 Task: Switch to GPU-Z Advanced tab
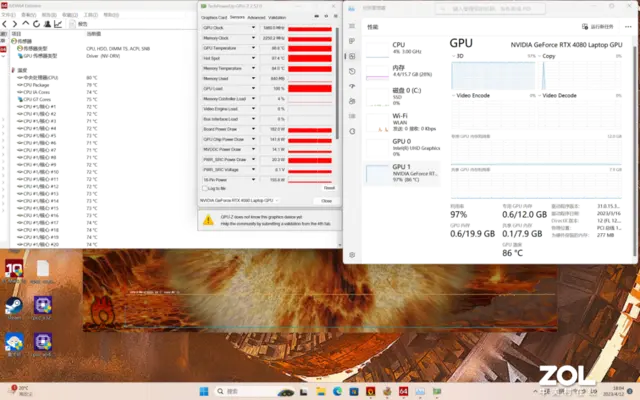coord(256,18)
